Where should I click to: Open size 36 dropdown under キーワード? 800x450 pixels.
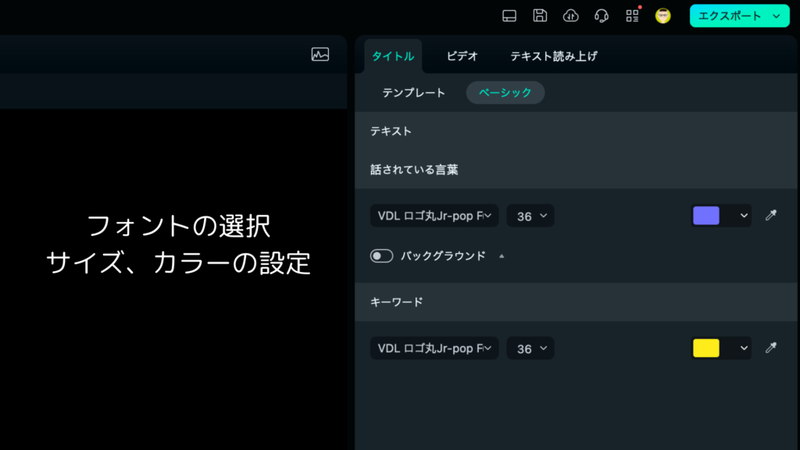530,348
